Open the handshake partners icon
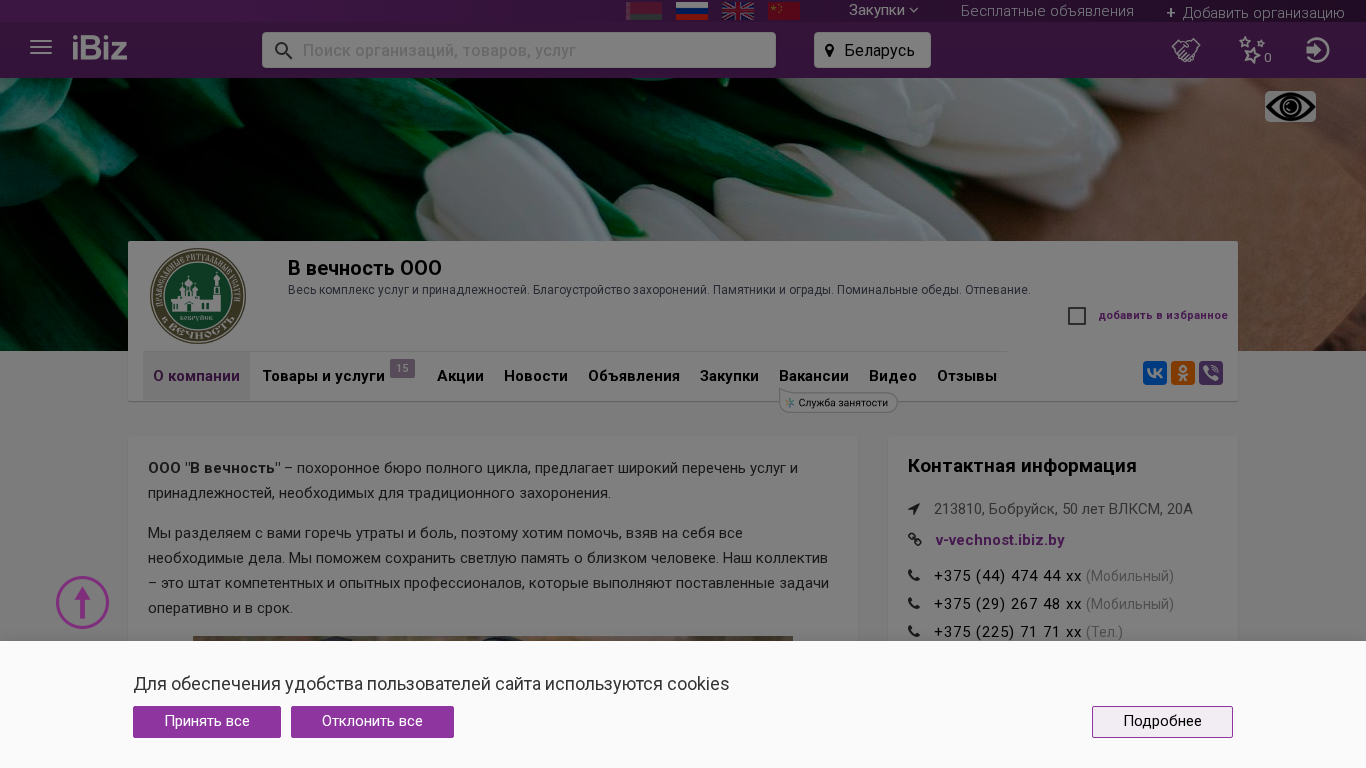 coord(1186,50)
